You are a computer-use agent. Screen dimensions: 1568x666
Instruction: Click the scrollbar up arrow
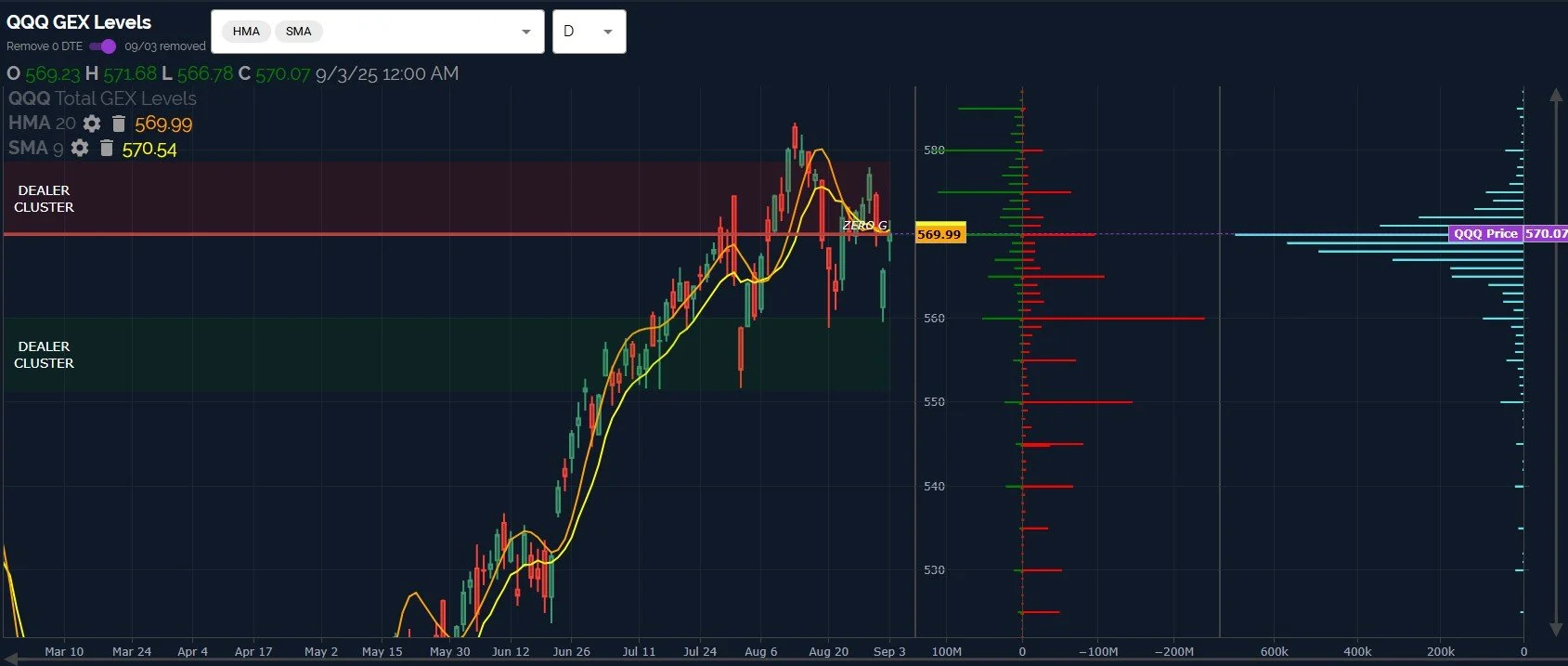[1556, 95]
